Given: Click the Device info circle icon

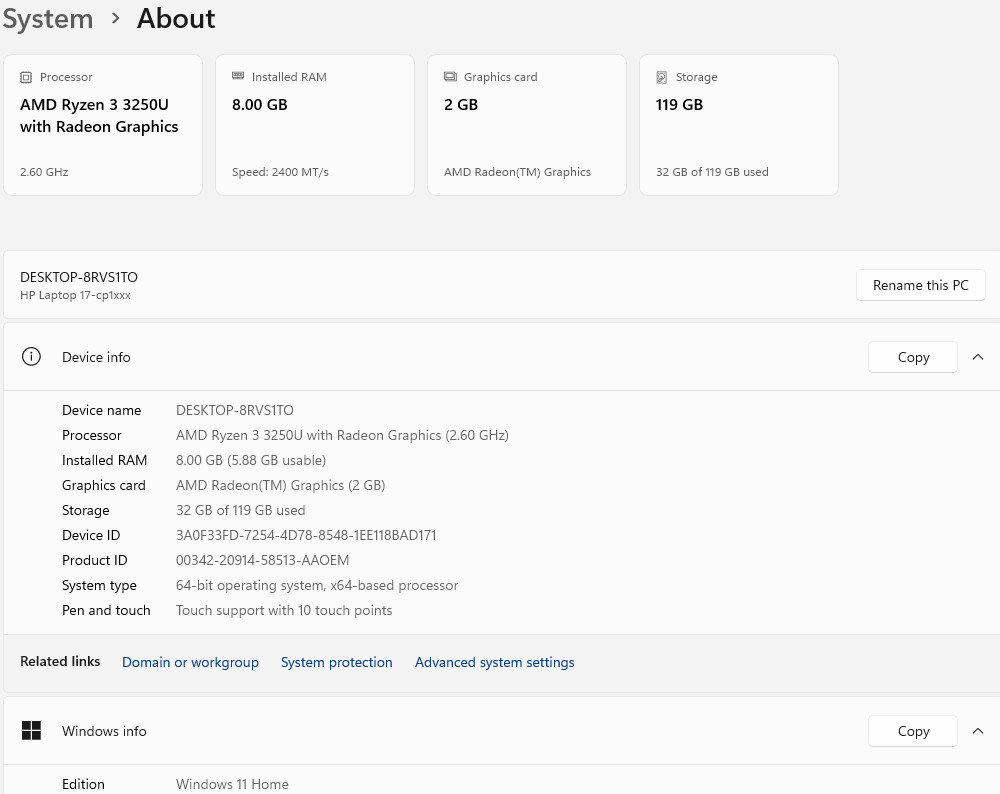Looking at the screenshot, I should click(31, 357).
